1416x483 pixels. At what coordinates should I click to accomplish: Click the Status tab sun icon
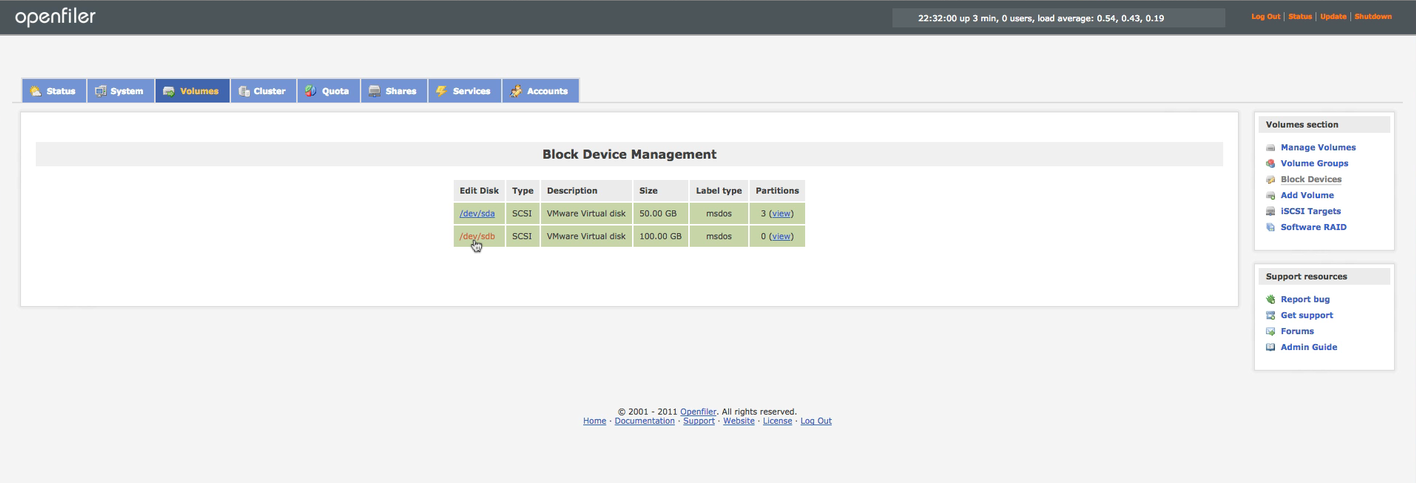[x=36, y=91]
